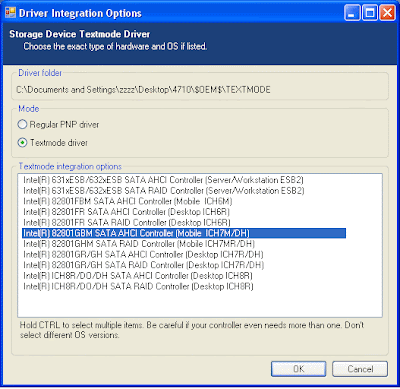Screen dimensions: 400x389
Task: Maximize the Driver Integration Options window
Action: pos(370,13)
